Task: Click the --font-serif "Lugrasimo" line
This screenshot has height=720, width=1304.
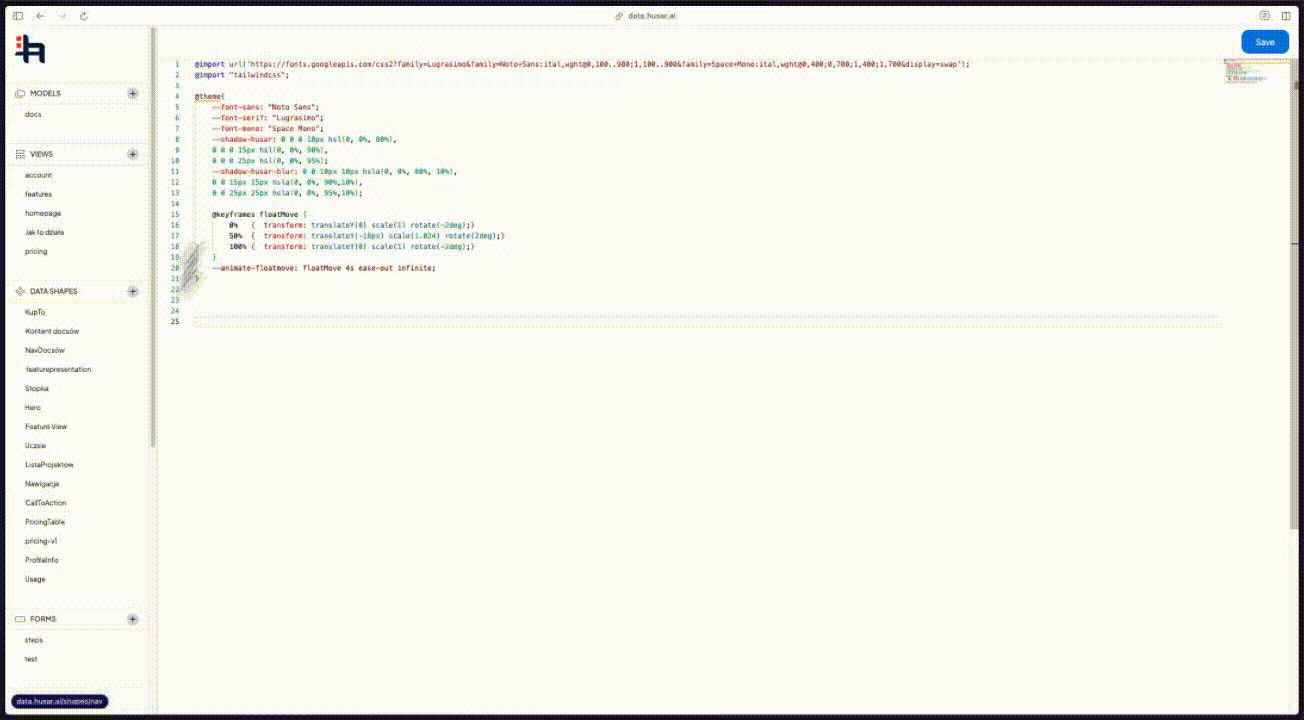Action: [x=268, y=118]
